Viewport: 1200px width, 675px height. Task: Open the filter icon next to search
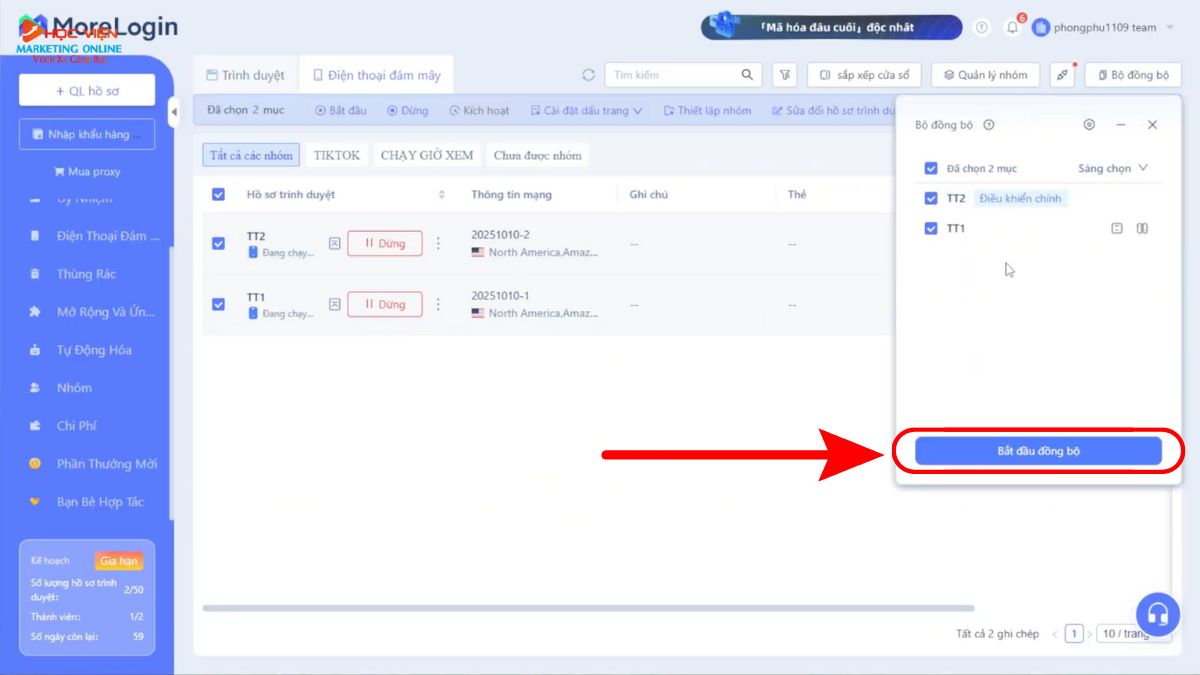785,75
